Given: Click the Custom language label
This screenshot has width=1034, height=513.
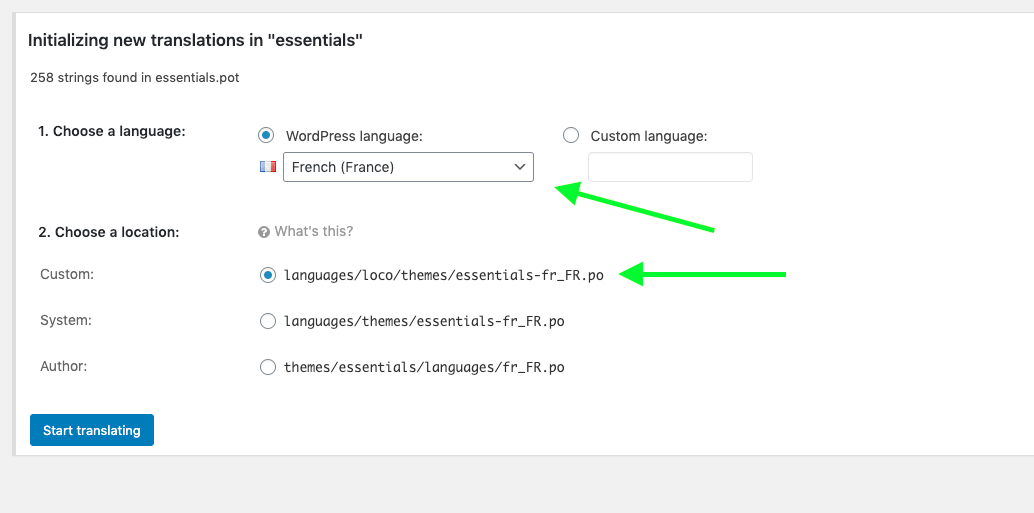Looking at the screenshot, I should tap(649, 136).
